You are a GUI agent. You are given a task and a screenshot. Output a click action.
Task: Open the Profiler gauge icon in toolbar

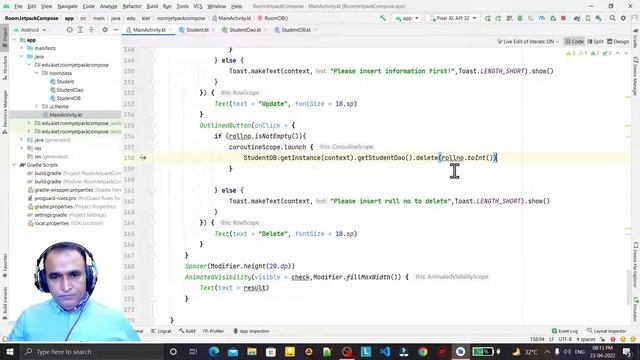542,18
